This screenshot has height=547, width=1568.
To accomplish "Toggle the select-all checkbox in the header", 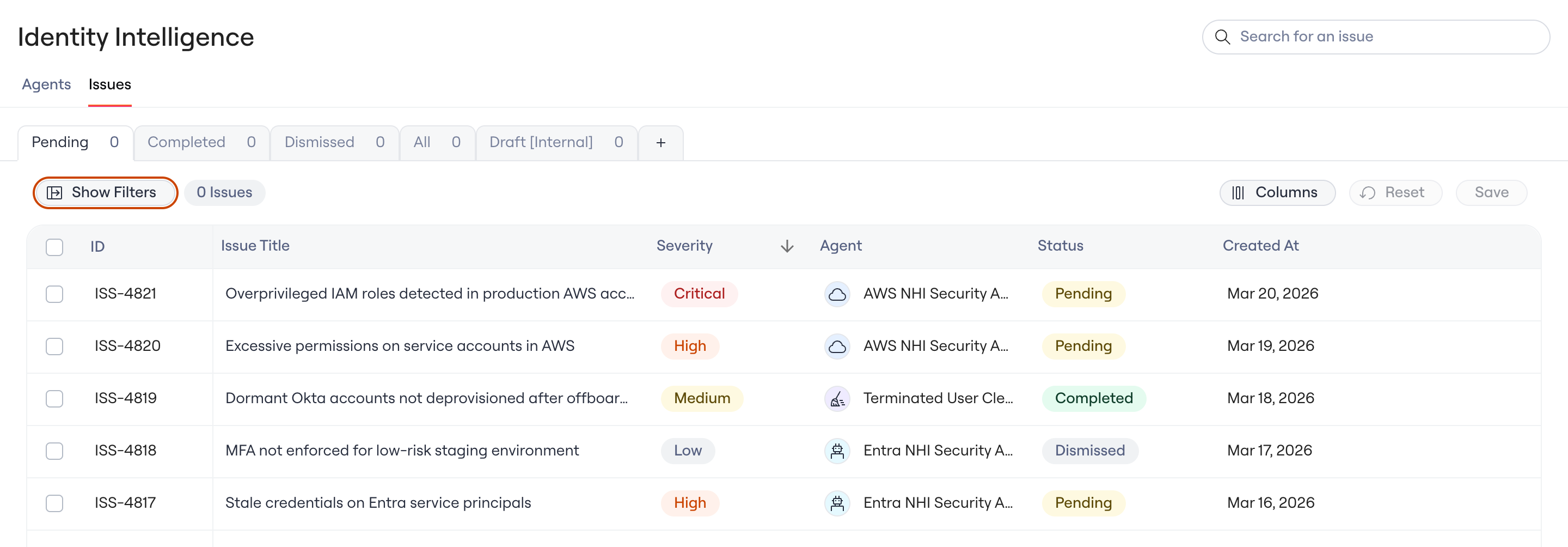I will (54, 247).
